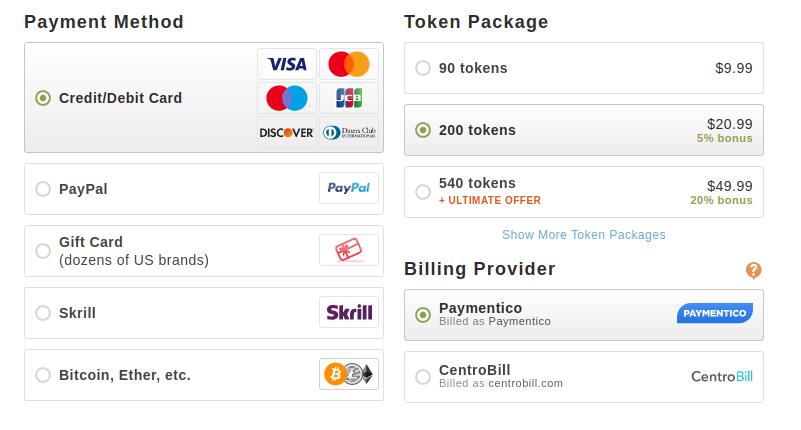Click the purple Skrill logo
The image size is (801, 430).
[x=349, y=312]
